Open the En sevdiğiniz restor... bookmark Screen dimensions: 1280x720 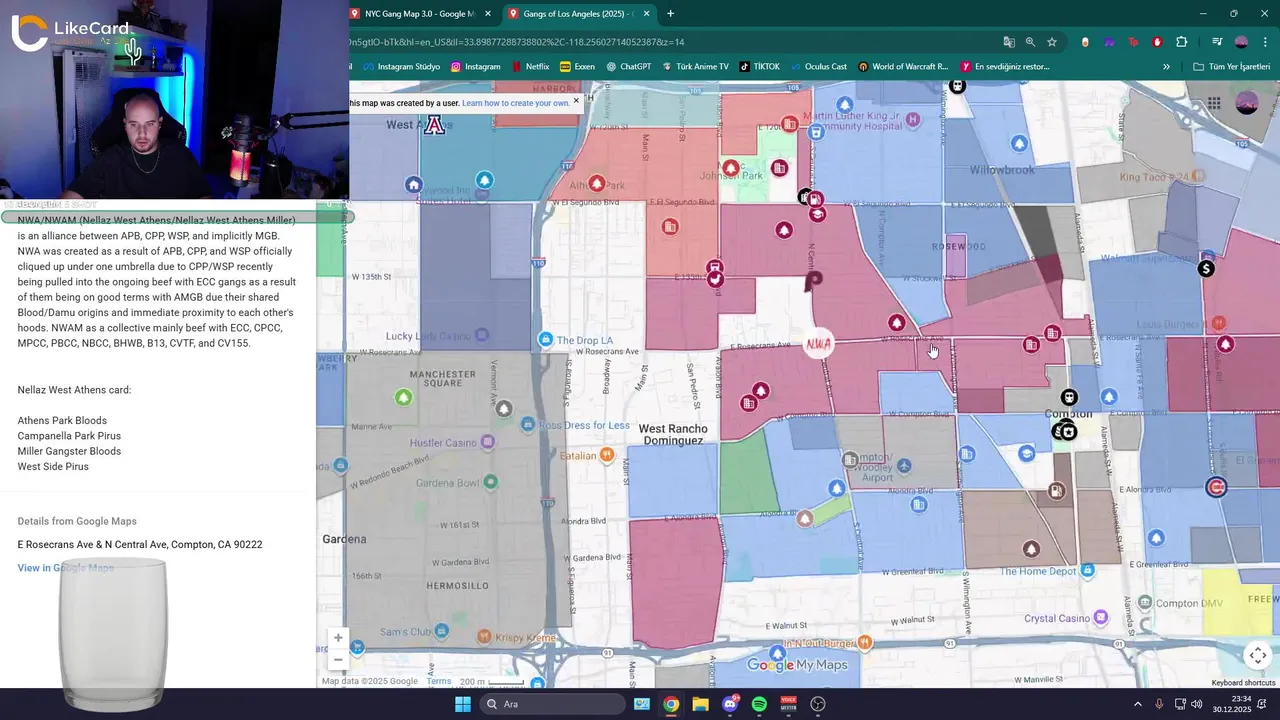1005,67
